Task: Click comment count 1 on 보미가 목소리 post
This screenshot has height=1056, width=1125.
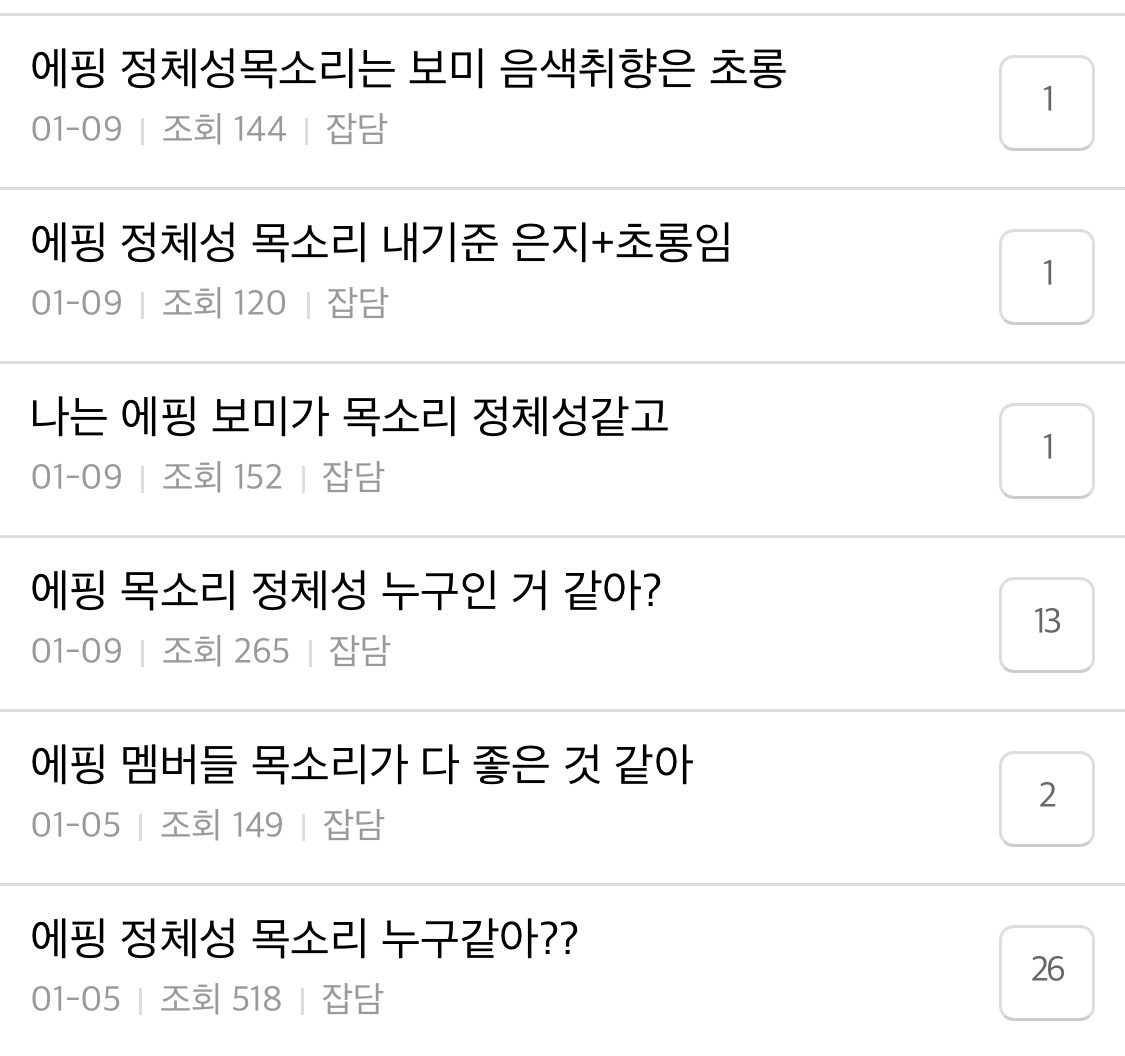Action: pyautogui.click(x=1046, y=450)
